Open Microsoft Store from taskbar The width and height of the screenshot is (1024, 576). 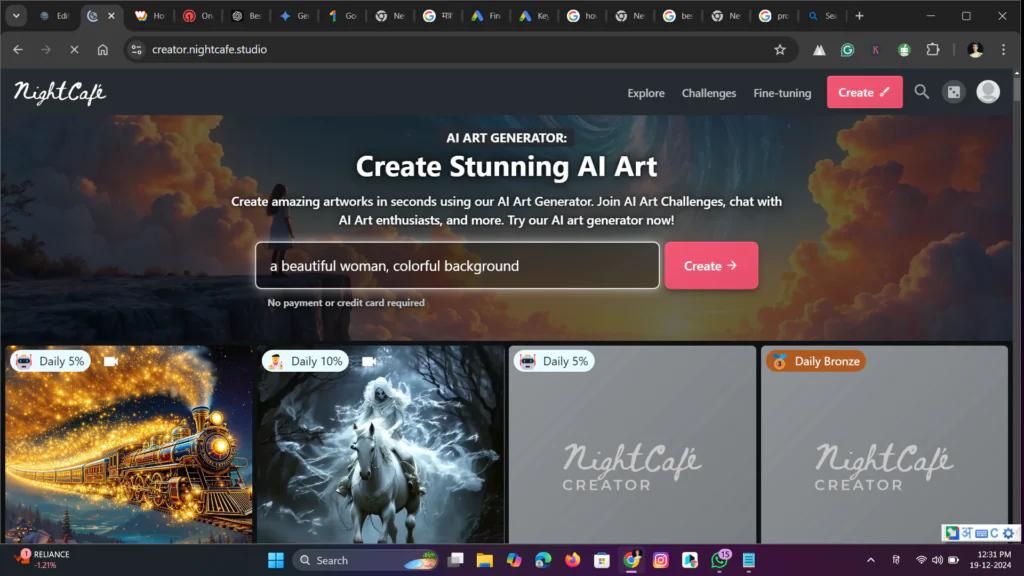point(602,560)
